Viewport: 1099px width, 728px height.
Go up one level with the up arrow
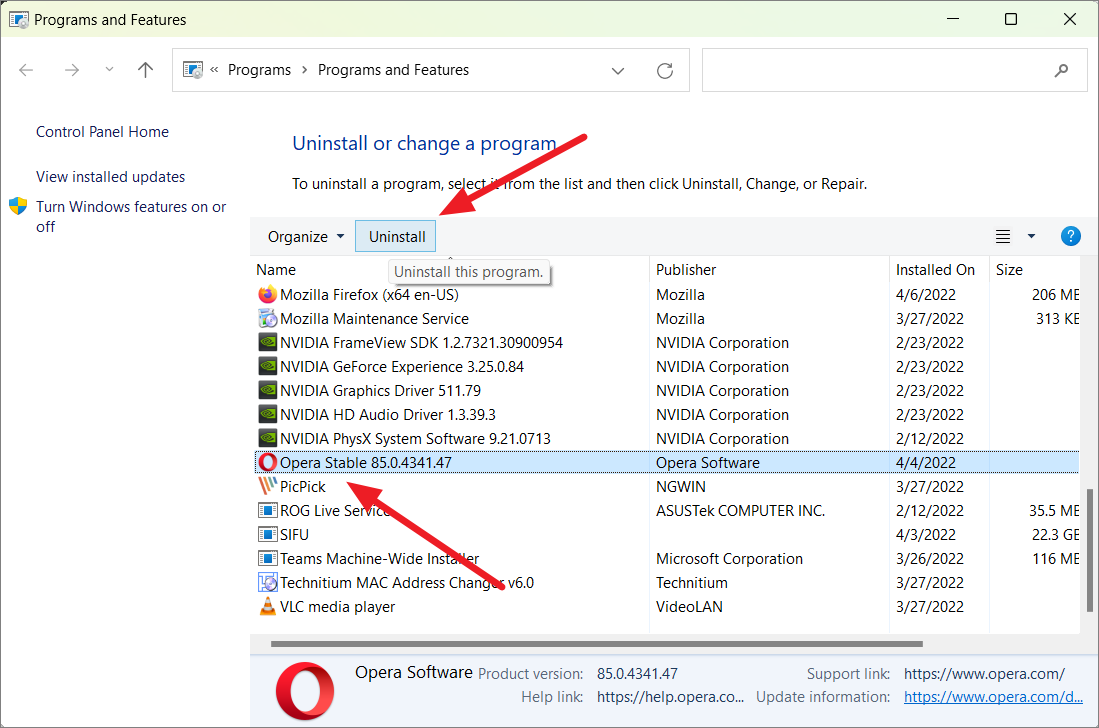[145, 69]
